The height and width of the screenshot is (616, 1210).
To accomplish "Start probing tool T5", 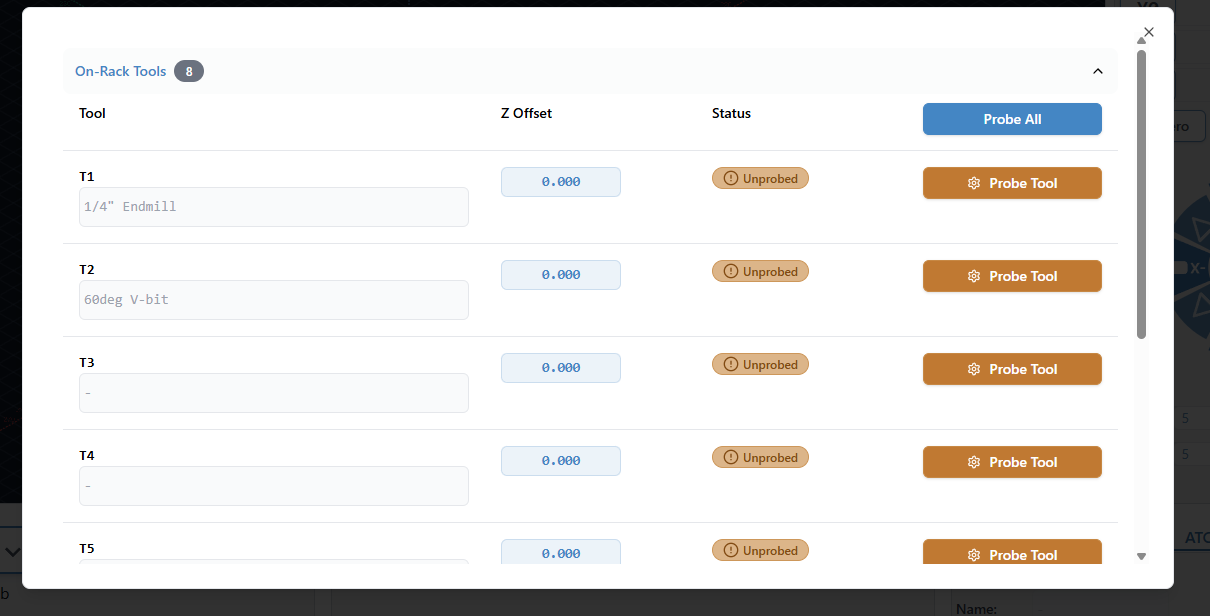I will pos(1011,553).
